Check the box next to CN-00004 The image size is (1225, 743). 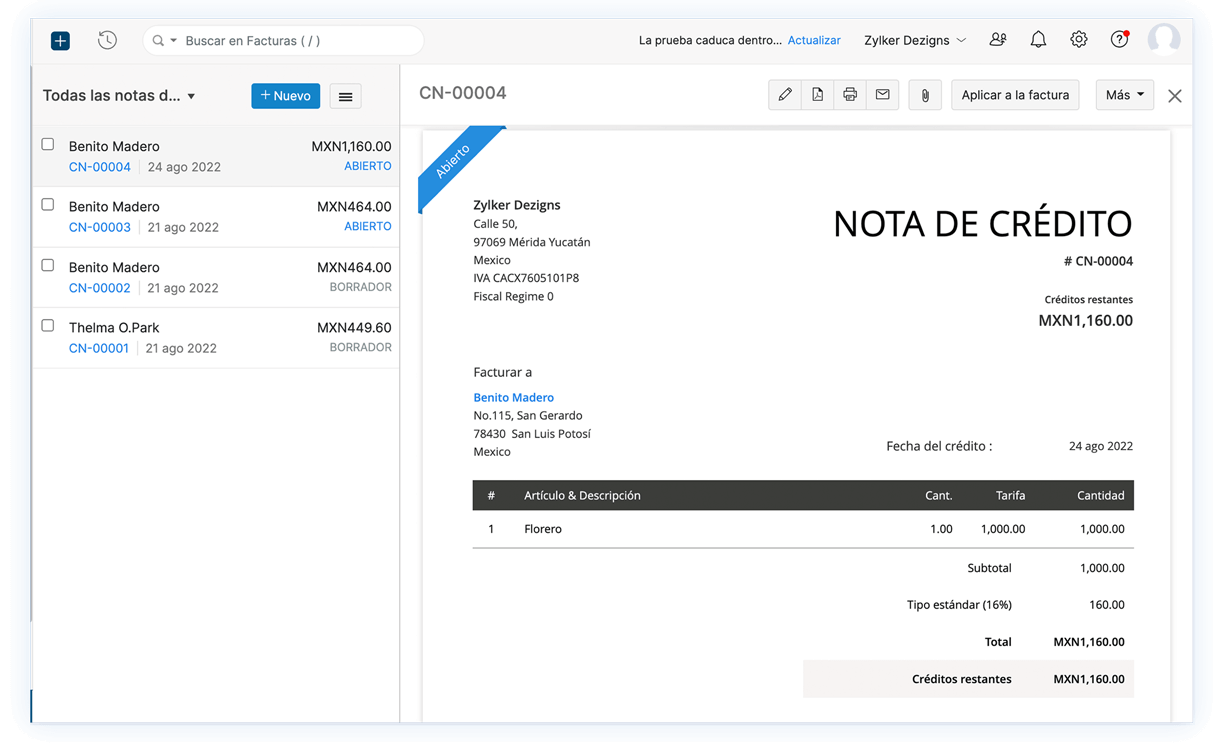click(x=47, y=143)
